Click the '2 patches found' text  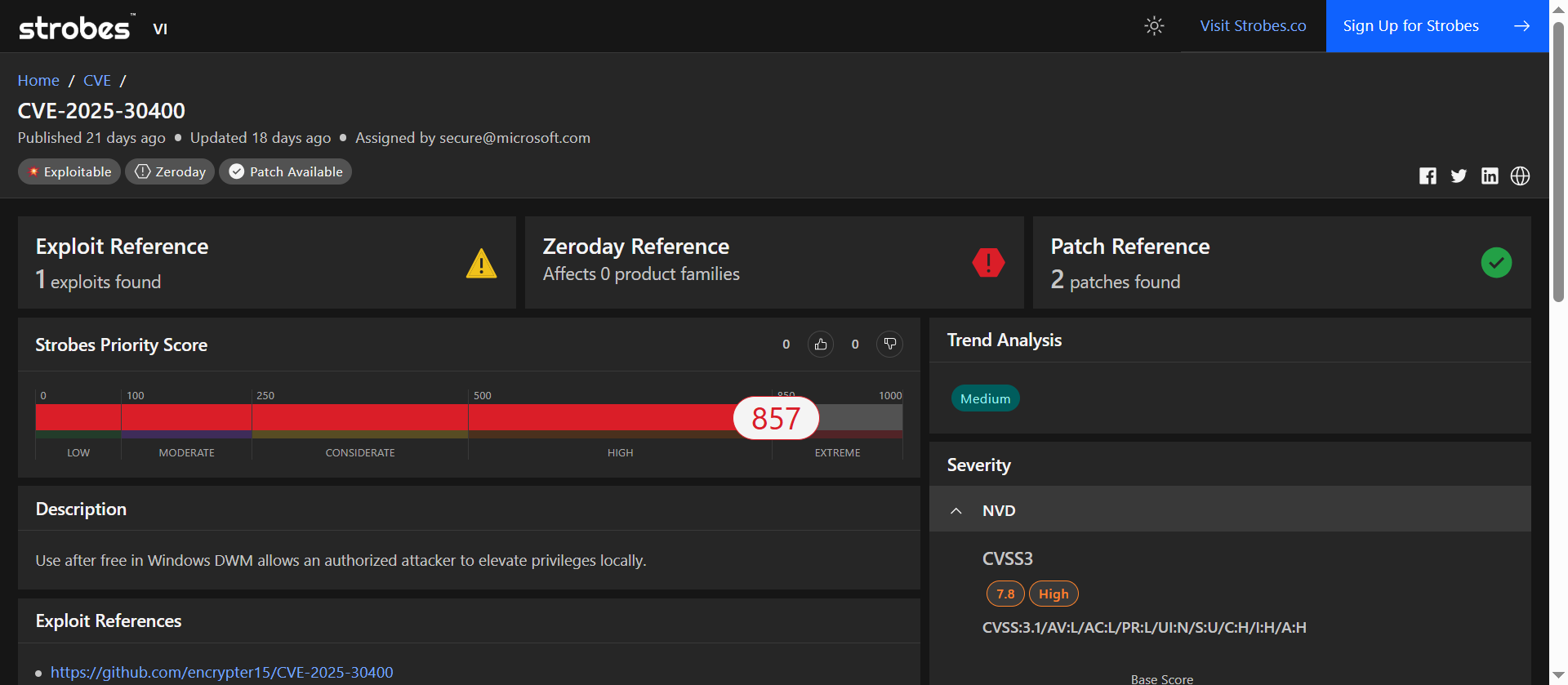(1116, 281)
